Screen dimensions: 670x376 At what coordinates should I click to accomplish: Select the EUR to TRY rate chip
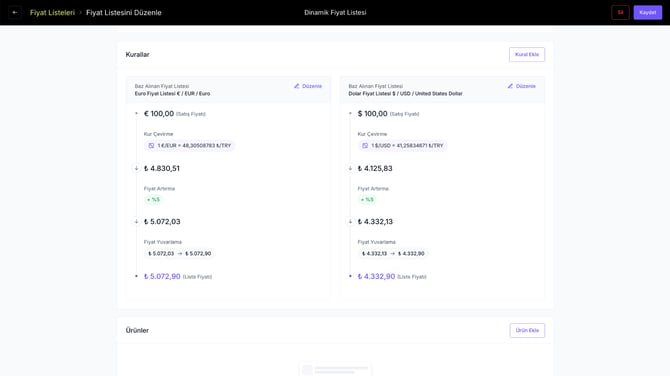190,146
